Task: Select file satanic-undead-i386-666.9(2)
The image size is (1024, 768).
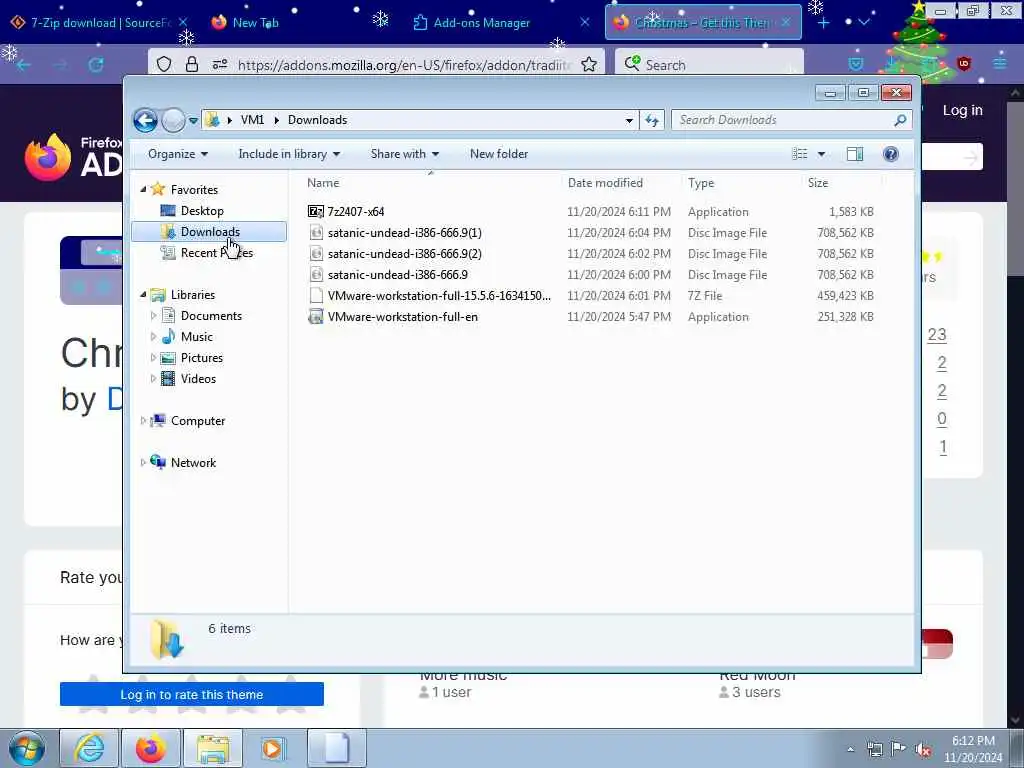Action: coord(404,254)
